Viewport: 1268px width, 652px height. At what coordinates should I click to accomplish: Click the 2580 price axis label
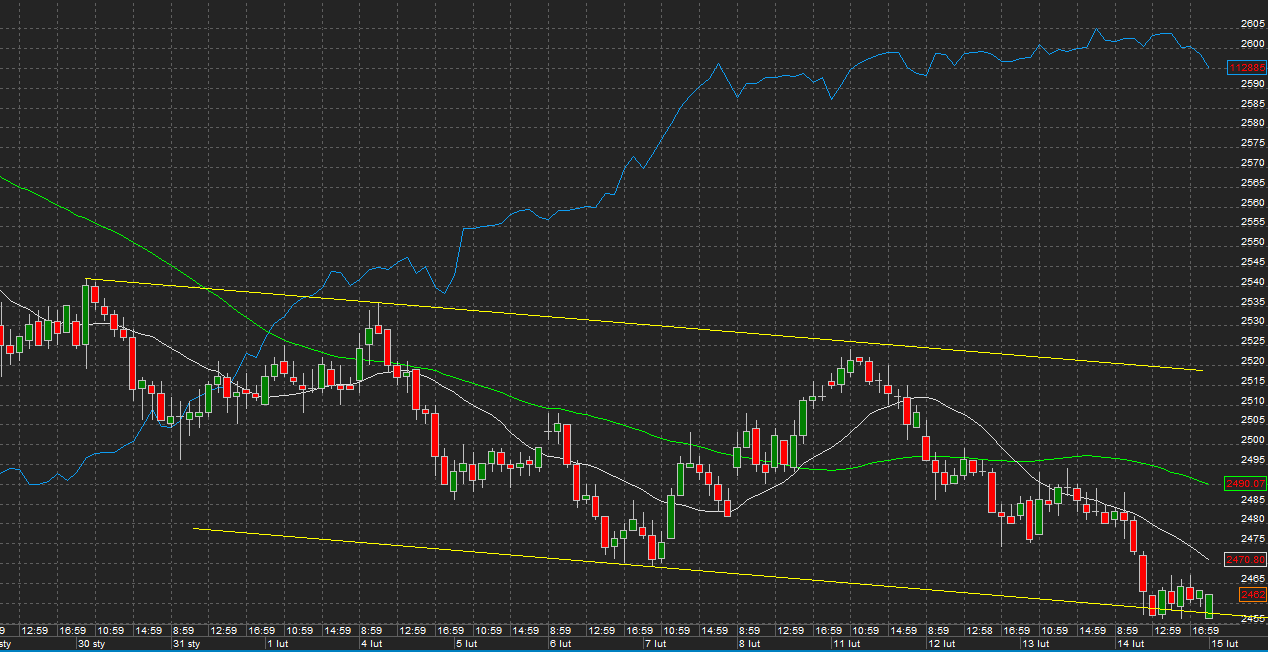pyautogui.click(x=1252, y=123)
